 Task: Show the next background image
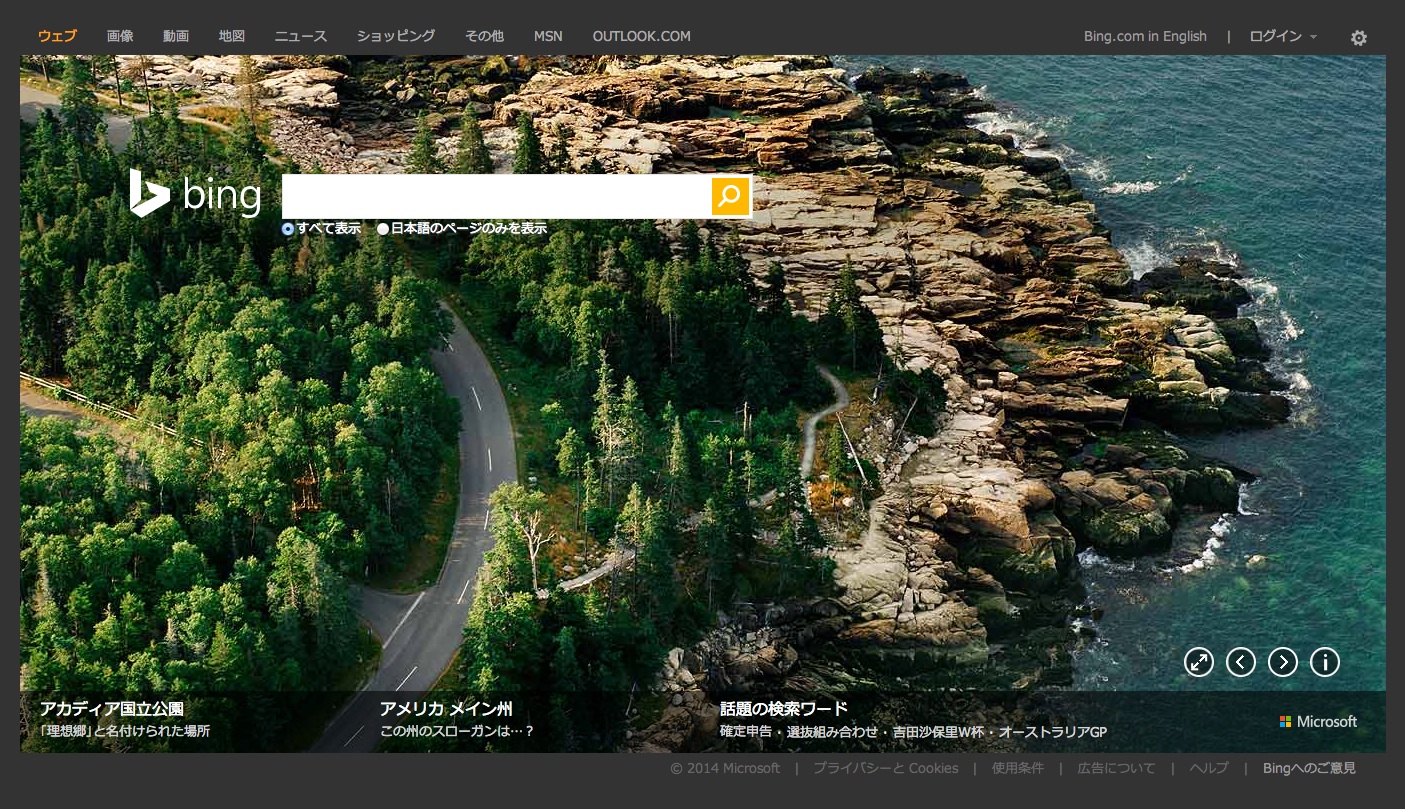coord(1282,662)
